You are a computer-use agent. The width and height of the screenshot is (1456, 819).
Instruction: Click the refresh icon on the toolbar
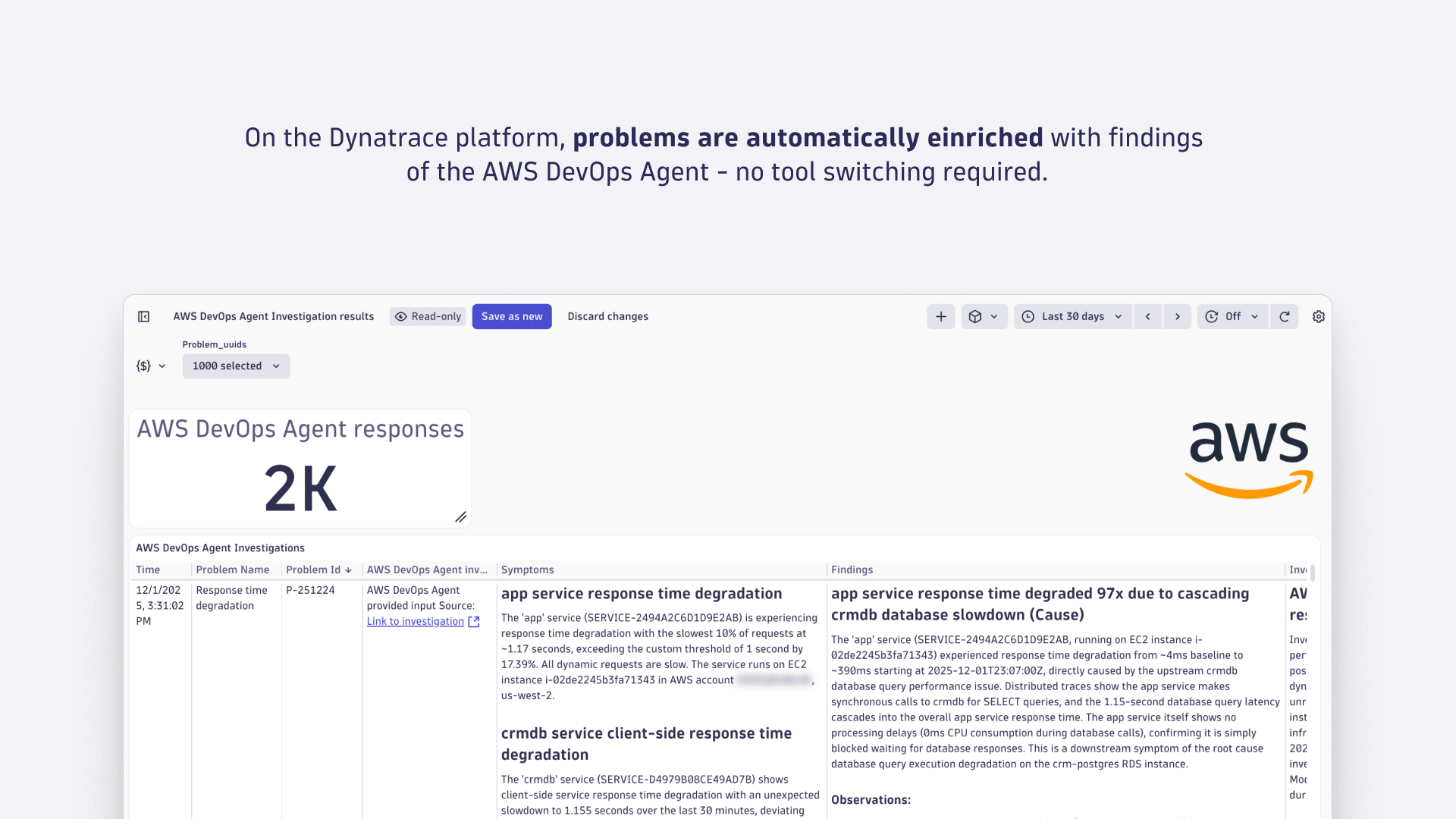(x=1284, y=316)
